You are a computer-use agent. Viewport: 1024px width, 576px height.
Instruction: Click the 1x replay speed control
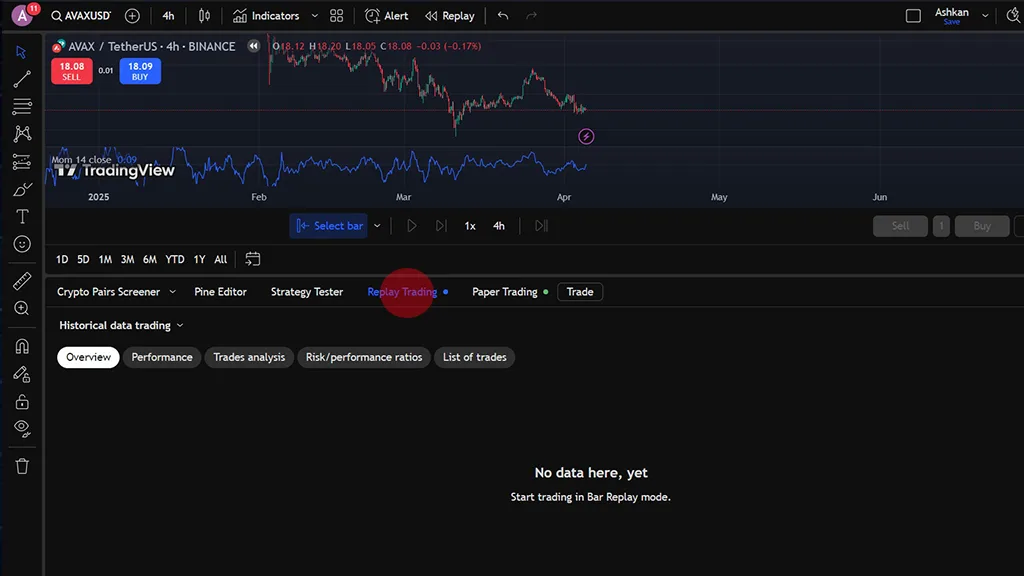(470, 226)
